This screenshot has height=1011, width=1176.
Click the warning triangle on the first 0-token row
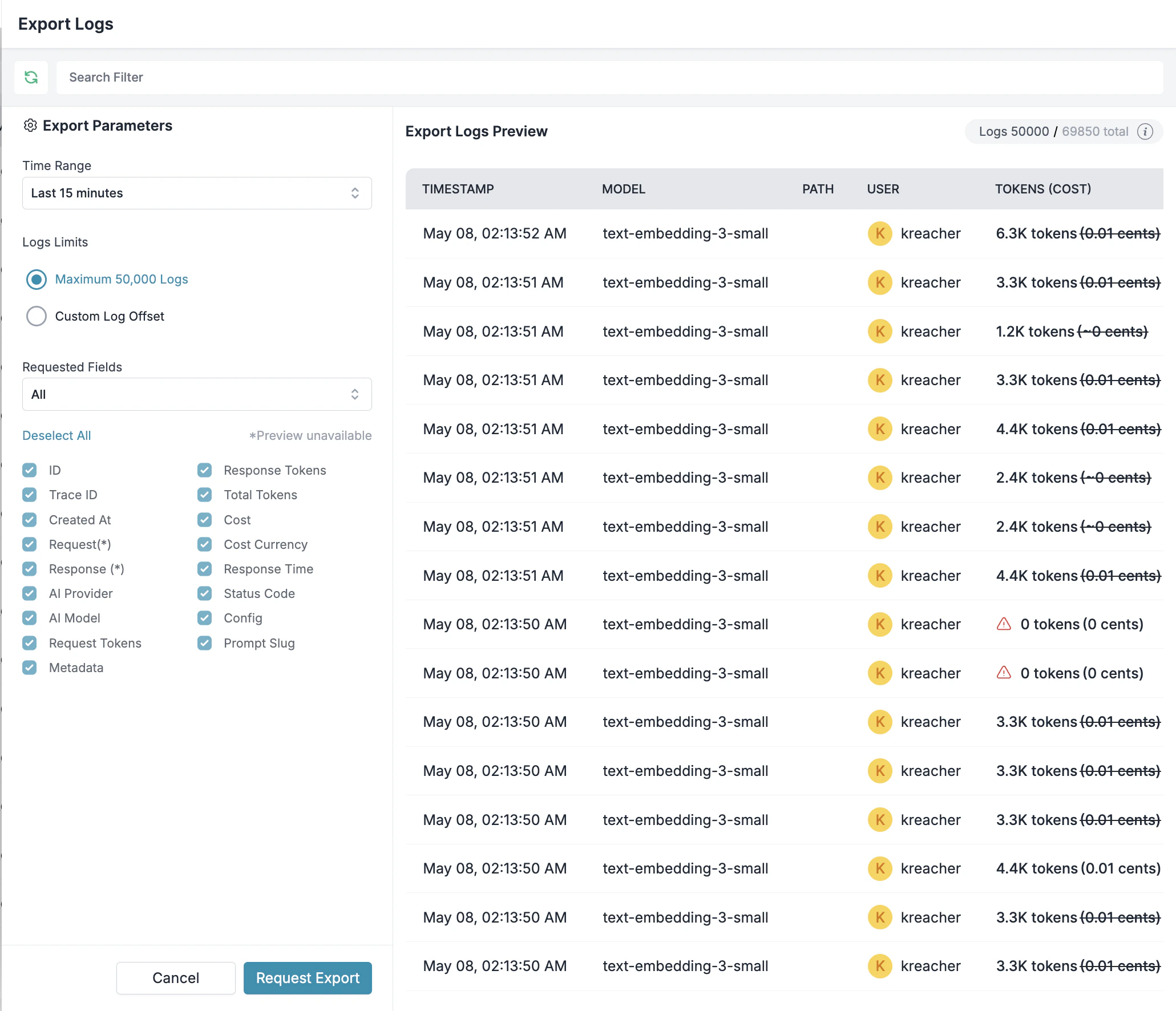(x=1003, y=624)
